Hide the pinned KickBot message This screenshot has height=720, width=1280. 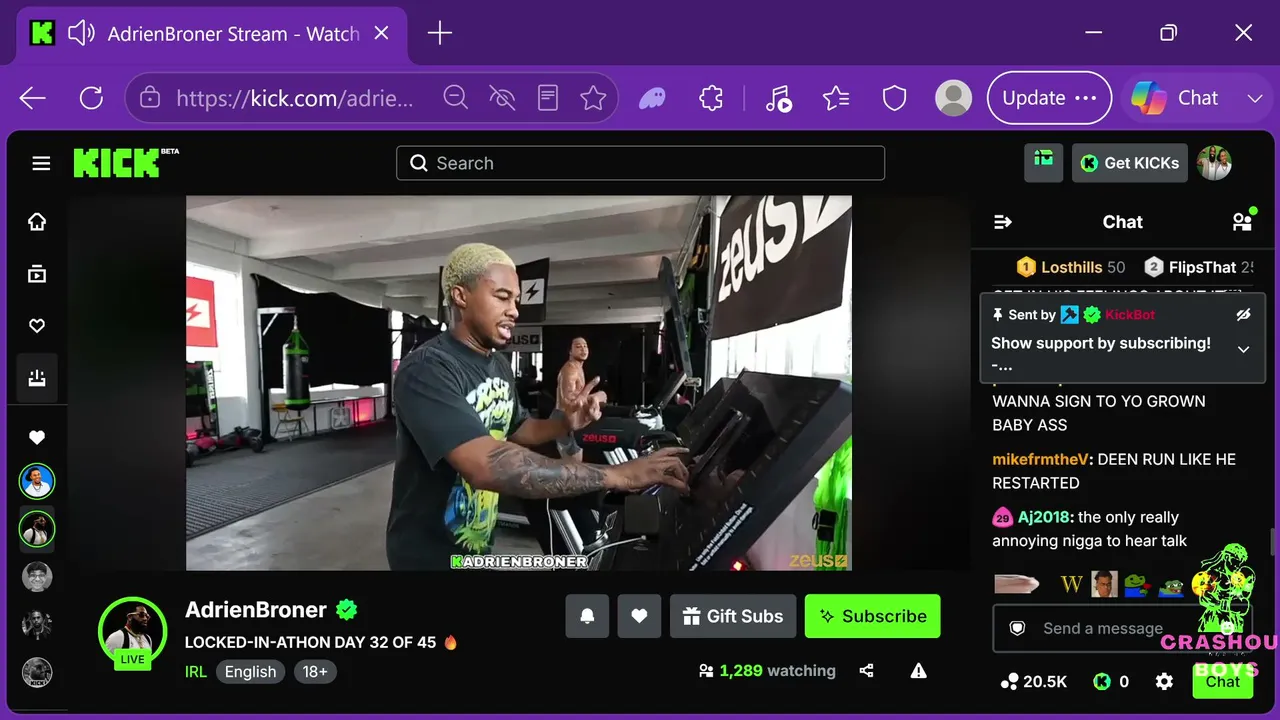[x=1243, y=315]
